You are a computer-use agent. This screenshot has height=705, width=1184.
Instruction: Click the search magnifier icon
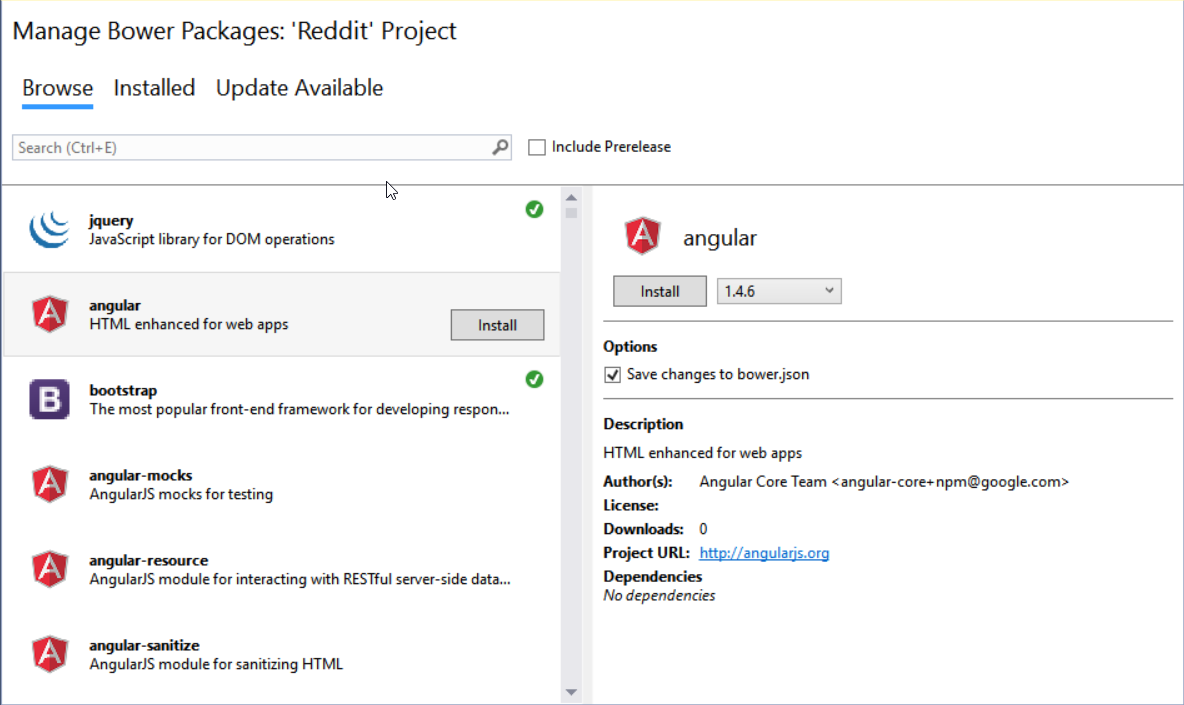coord(500,147)
